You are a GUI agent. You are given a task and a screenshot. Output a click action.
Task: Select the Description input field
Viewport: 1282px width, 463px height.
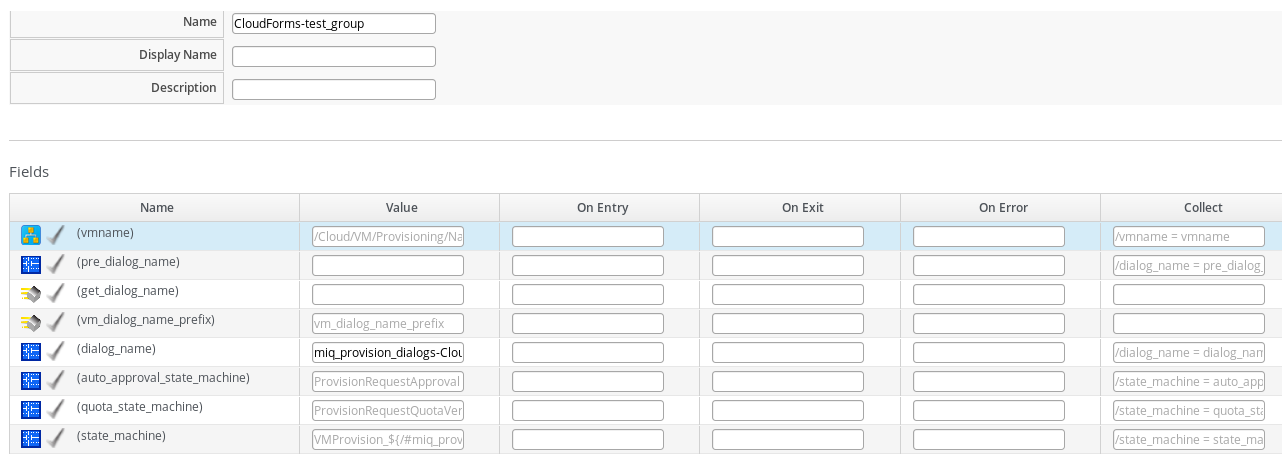[x=333, y=89]
